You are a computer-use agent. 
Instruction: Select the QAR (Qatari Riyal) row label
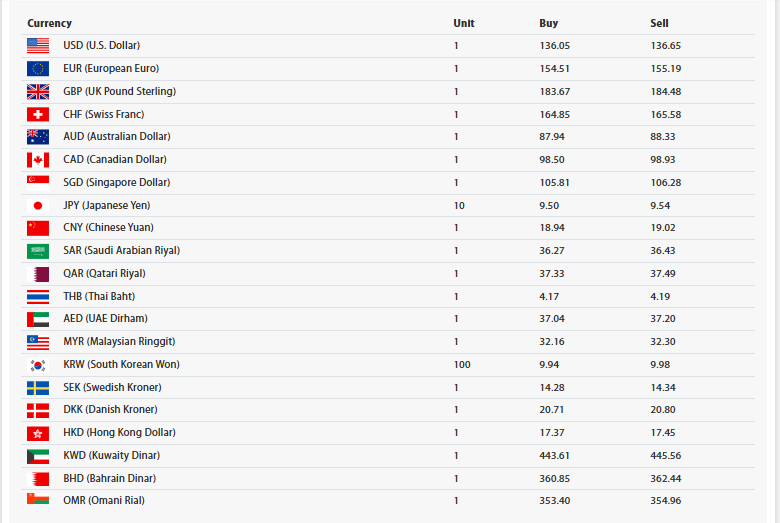pyautogui.click(x=104, y=273)
